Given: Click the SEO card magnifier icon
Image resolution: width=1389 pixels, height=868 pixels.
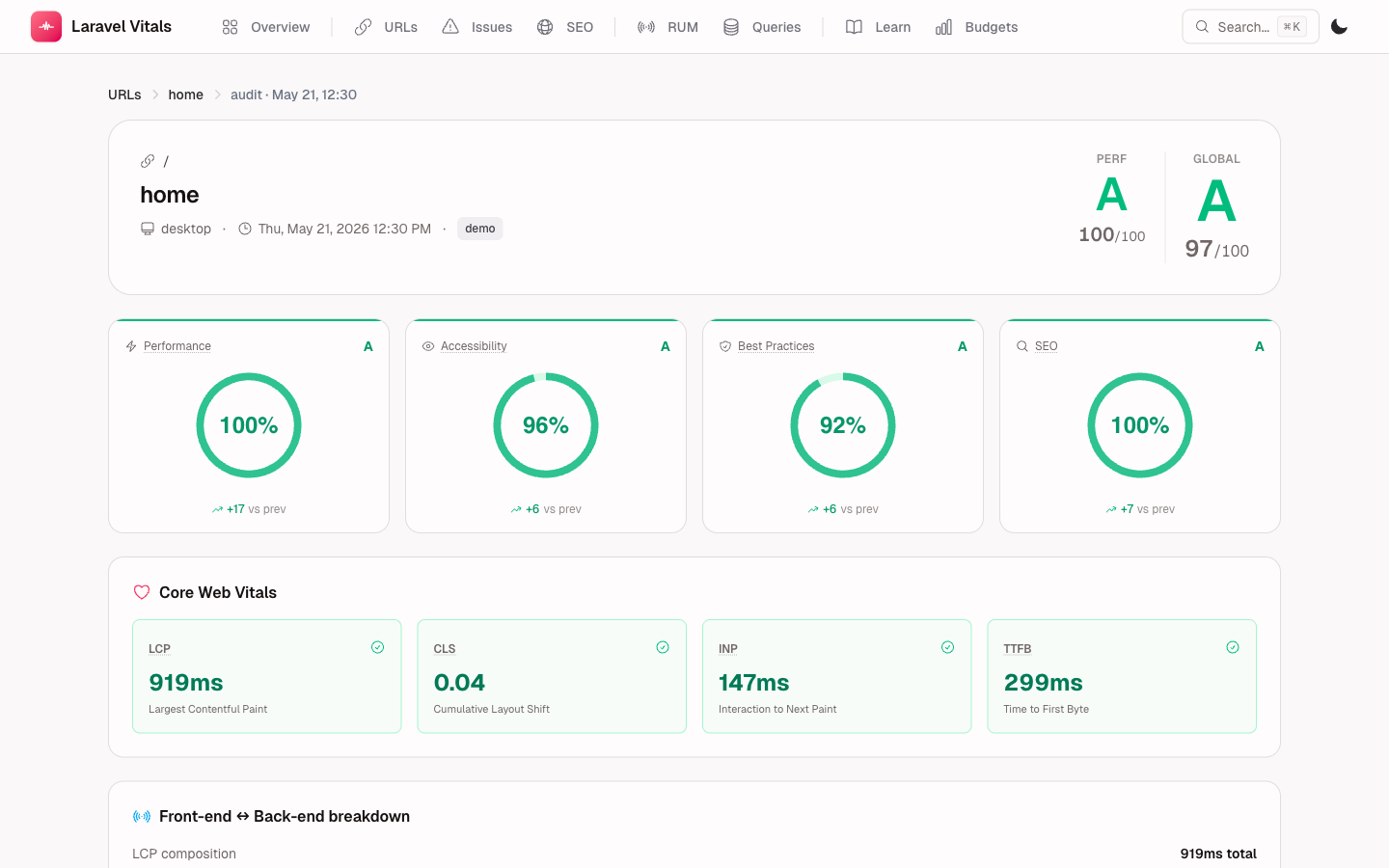Looking at the screenshot, I should click(x=1022, y=346).
